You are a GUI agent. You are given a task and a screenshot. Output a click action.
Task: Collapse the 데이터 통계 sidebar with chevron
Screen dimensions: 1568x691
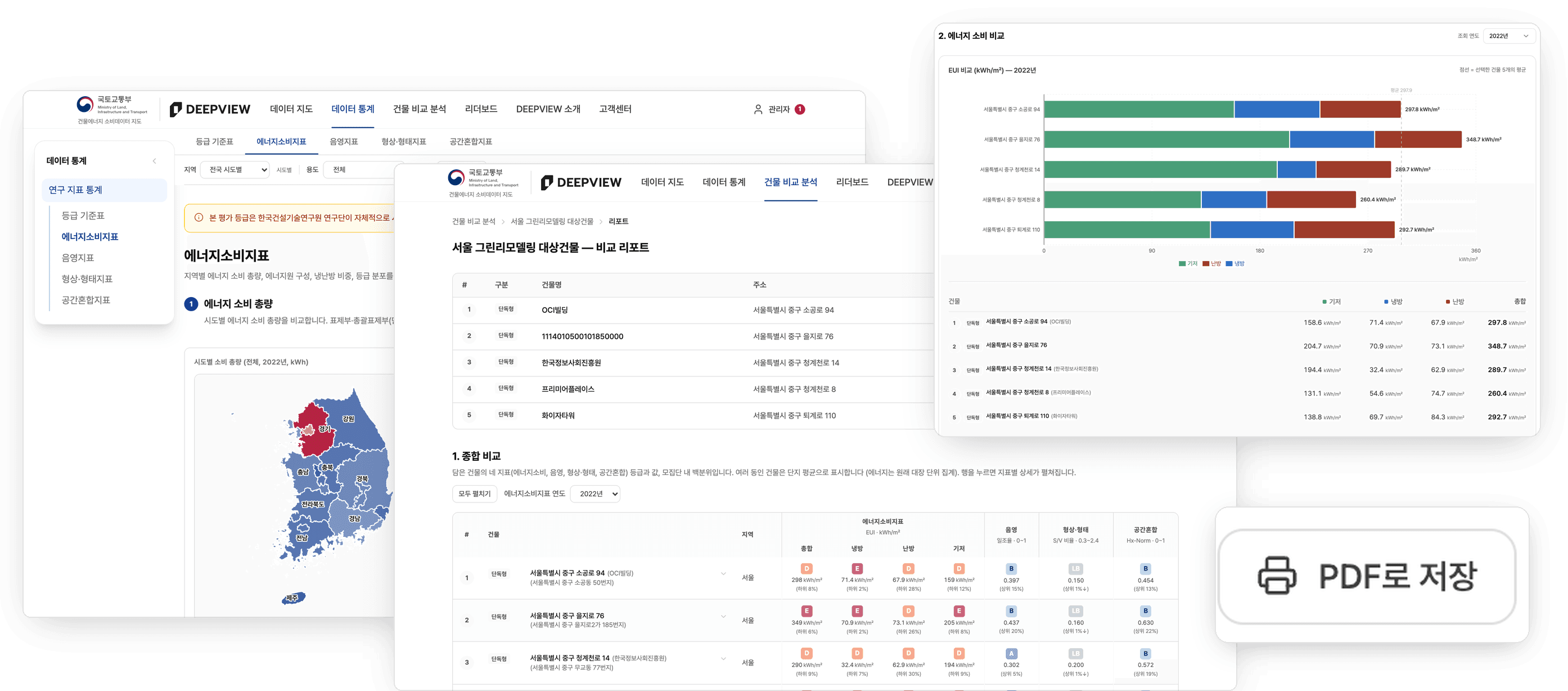click(x=154, y=161)
